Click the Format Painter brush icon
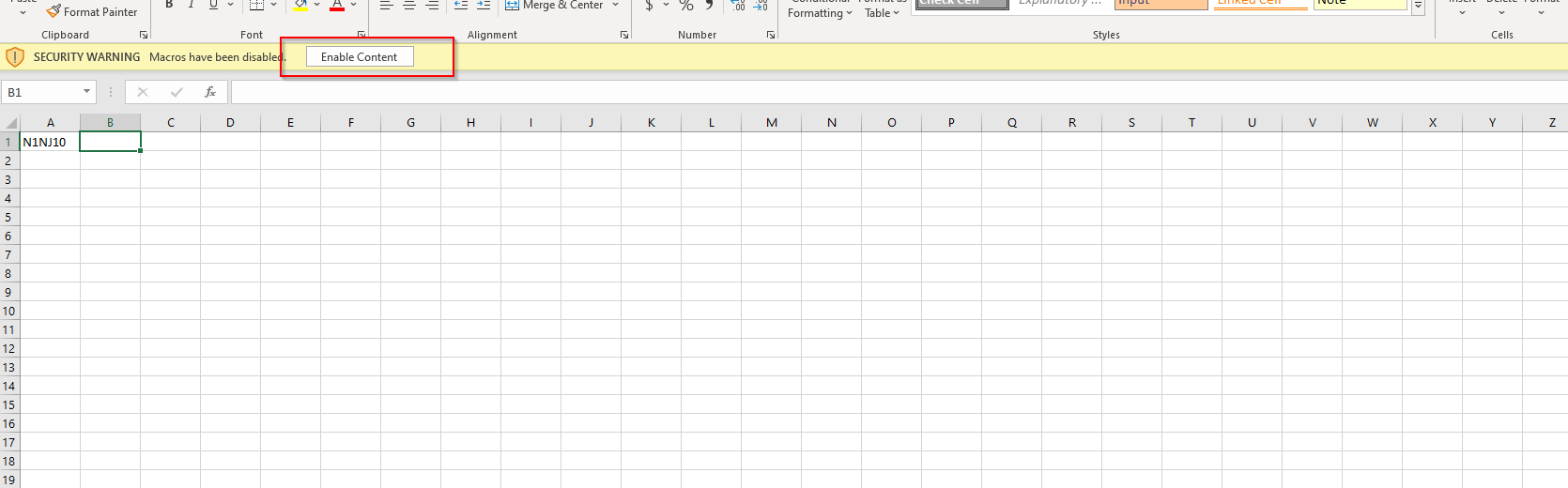Image resolution: width=1568 pixels, height=488 pixels. pos(54,11)
